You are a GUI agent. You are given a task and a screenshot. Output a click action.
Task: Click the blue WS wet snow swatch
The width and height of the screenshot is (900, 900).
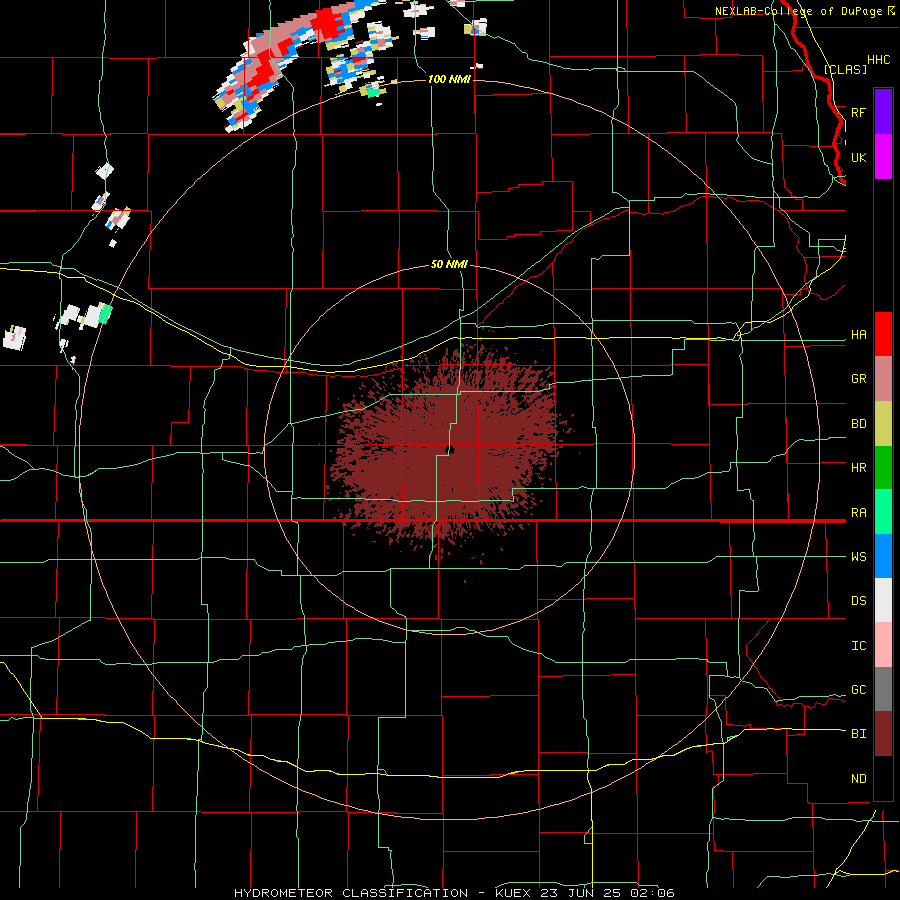point(883,556)
